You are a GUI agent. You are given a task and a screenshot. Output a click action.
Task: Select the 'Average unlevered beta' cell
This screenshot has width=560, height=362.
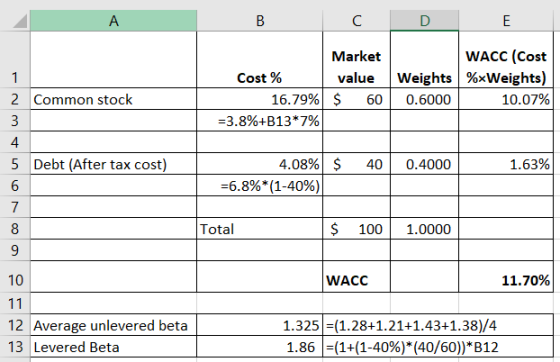(x=114, y=325)
